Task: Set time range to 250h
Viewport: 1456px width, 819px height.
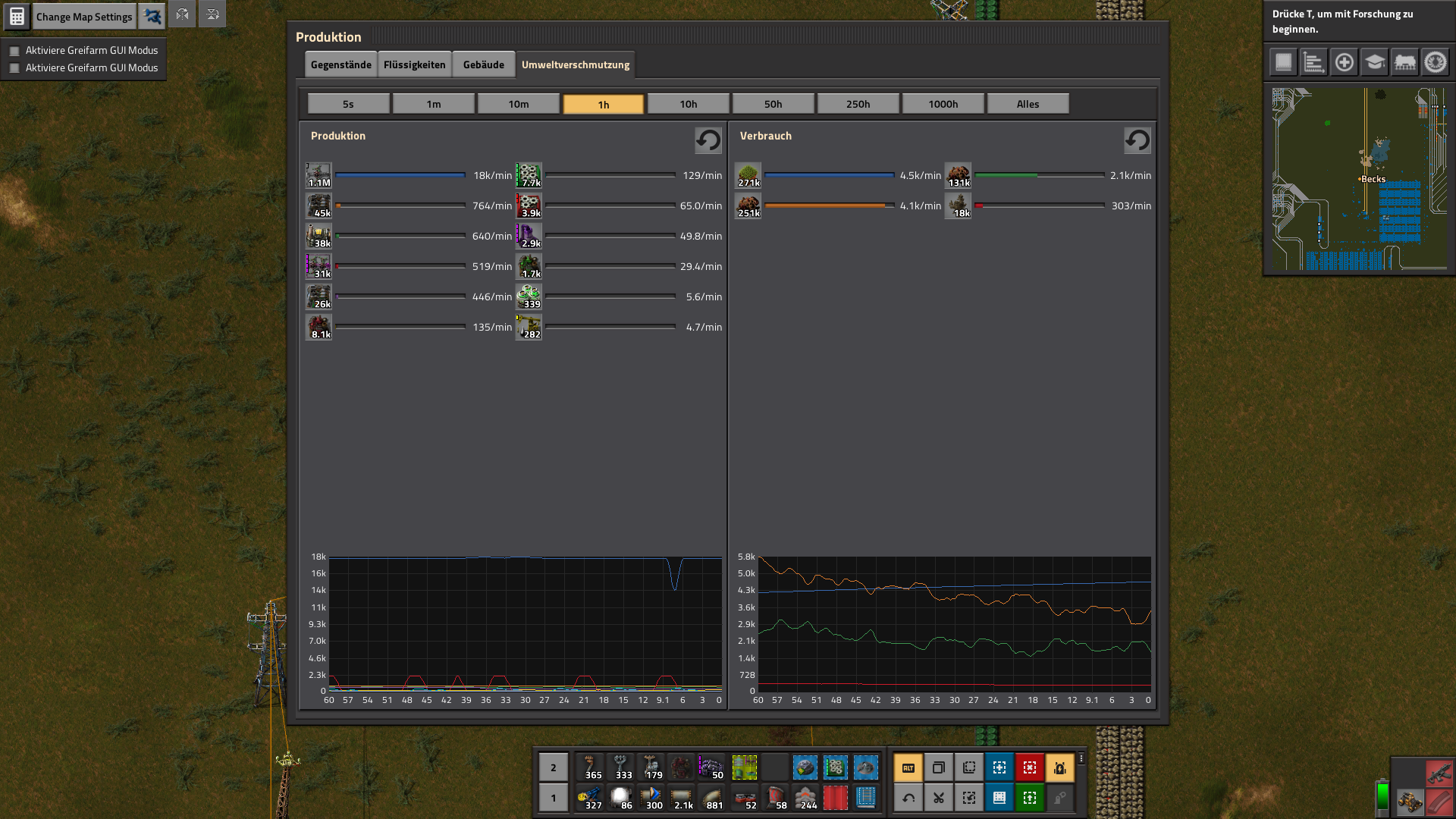Action: (x=858, y=104)
